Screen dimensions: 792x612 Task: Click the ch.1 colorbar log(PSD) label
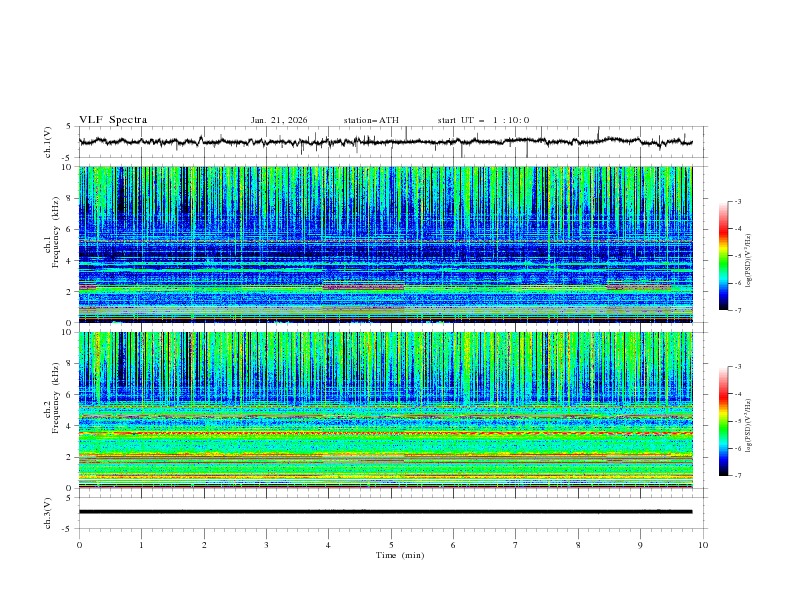749,261
